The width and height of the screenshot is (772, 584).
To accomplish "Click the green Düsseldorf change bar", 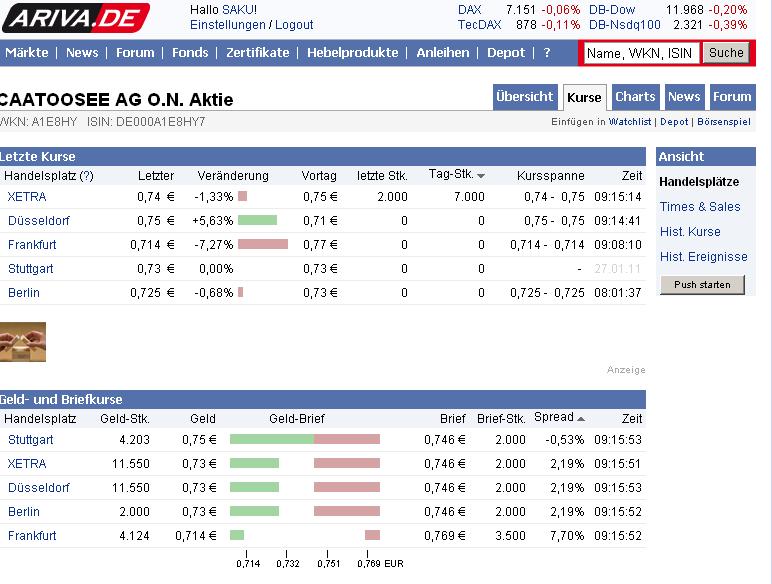I will (257, 221).
